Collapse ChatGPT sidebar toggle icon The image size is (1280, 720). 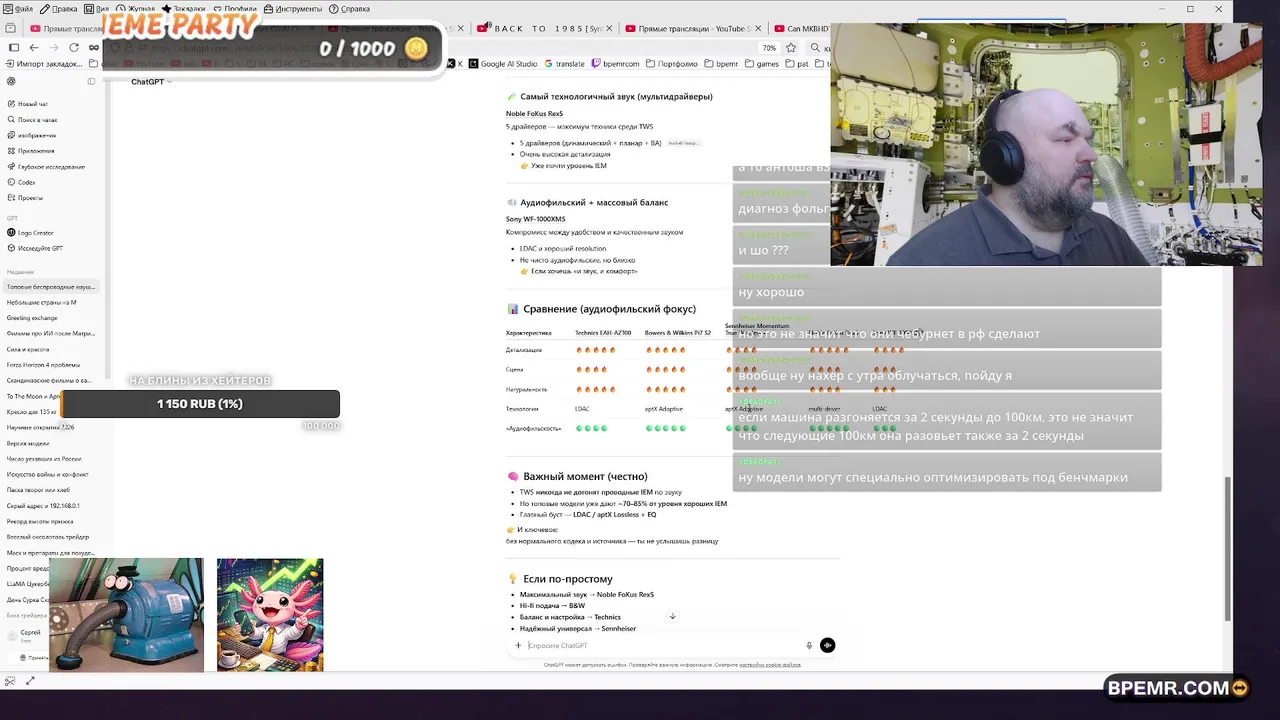[91, 81]
